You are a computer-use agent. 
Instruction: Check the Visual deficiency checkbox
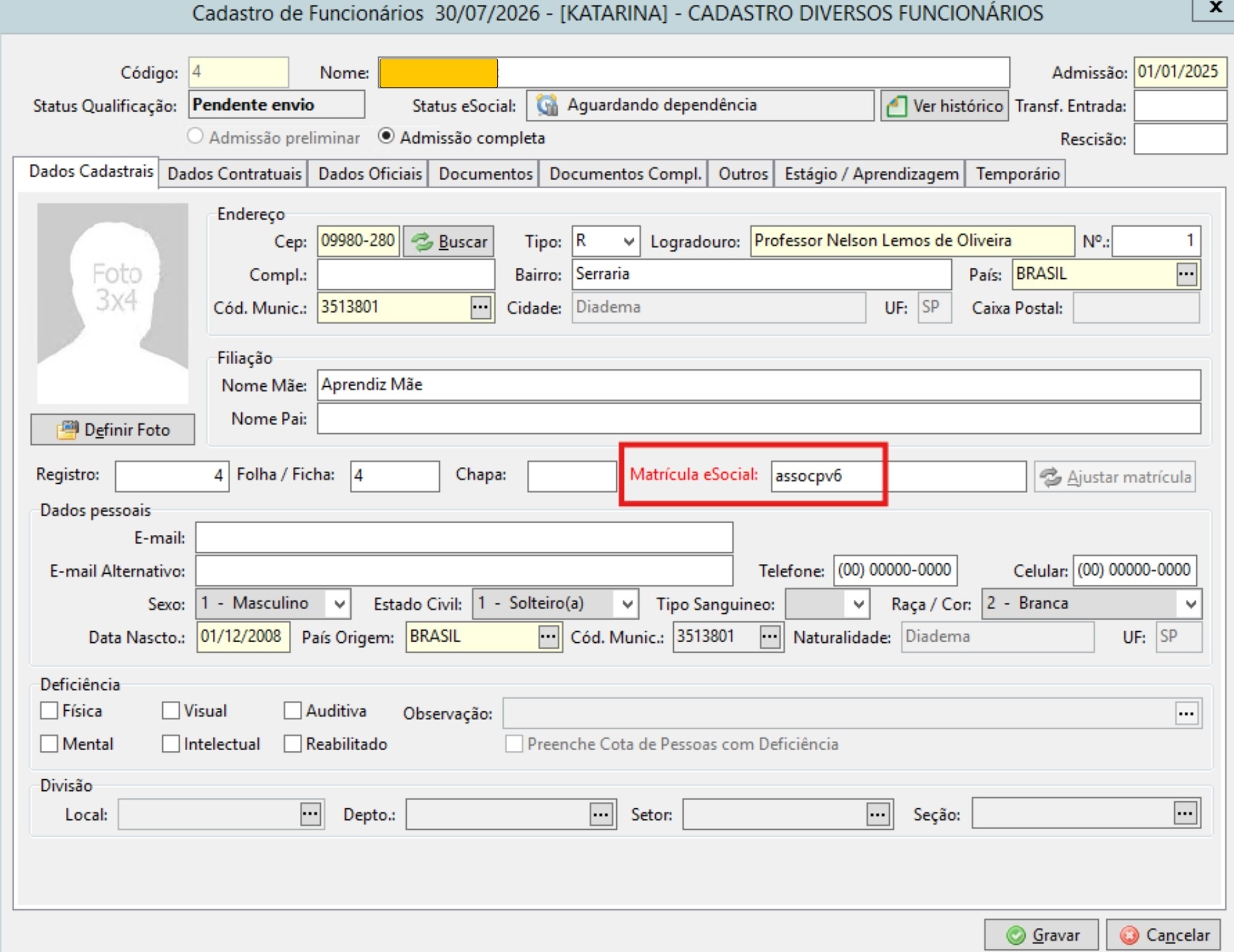[x=171, y=710]
